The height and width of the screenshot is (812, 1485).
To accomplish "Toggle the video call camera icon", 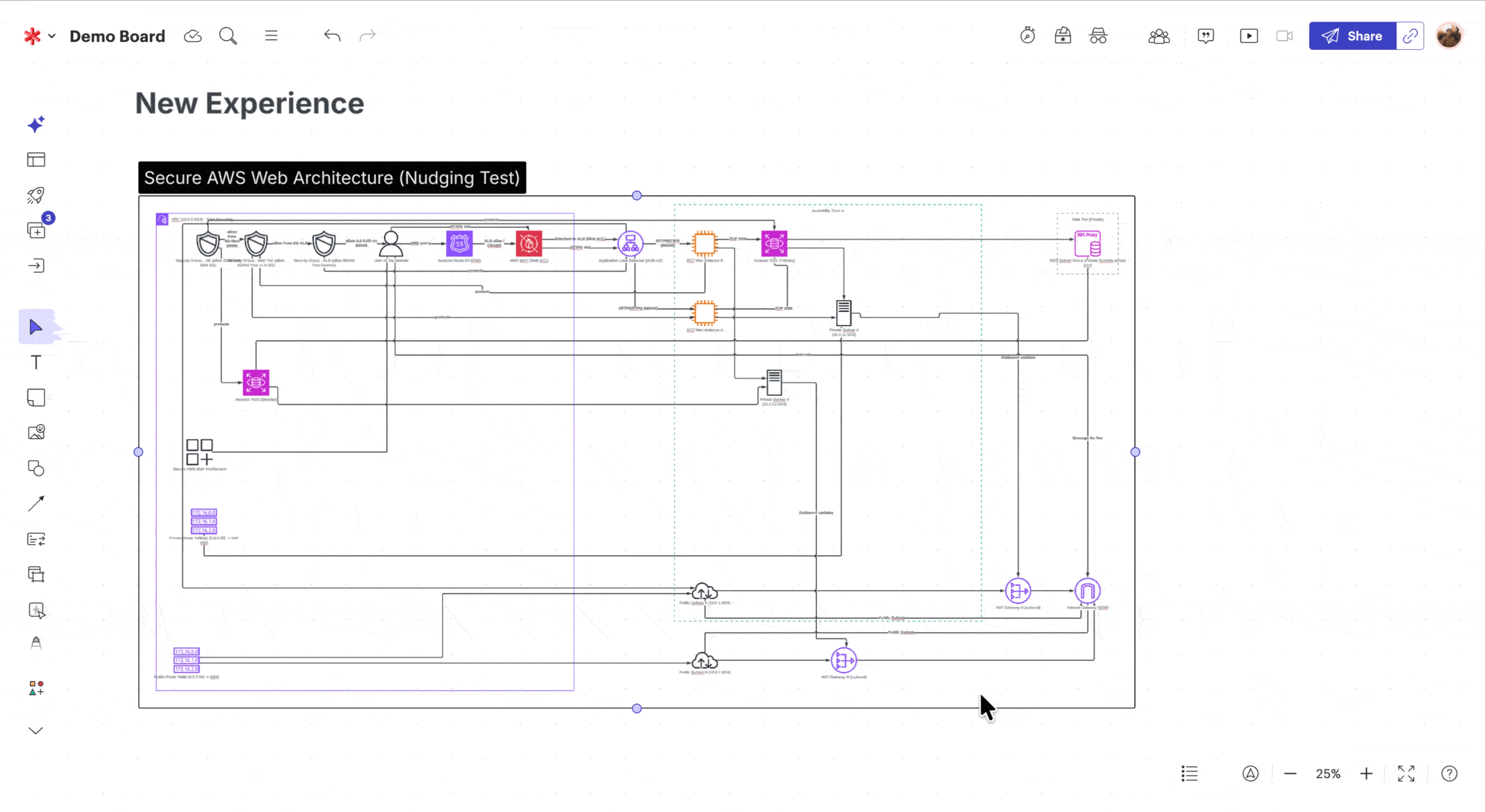I will click(x=1284, y=36).
